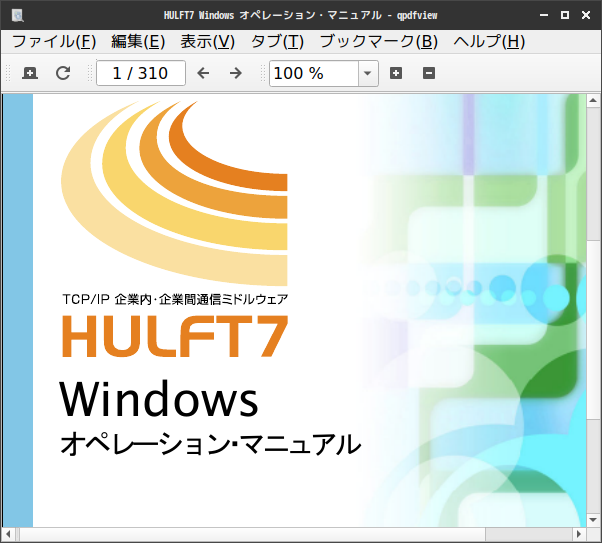Go to previous page arrow
Image resolution: width=602 pixels, height=543 pixels.
coord(203,73)
